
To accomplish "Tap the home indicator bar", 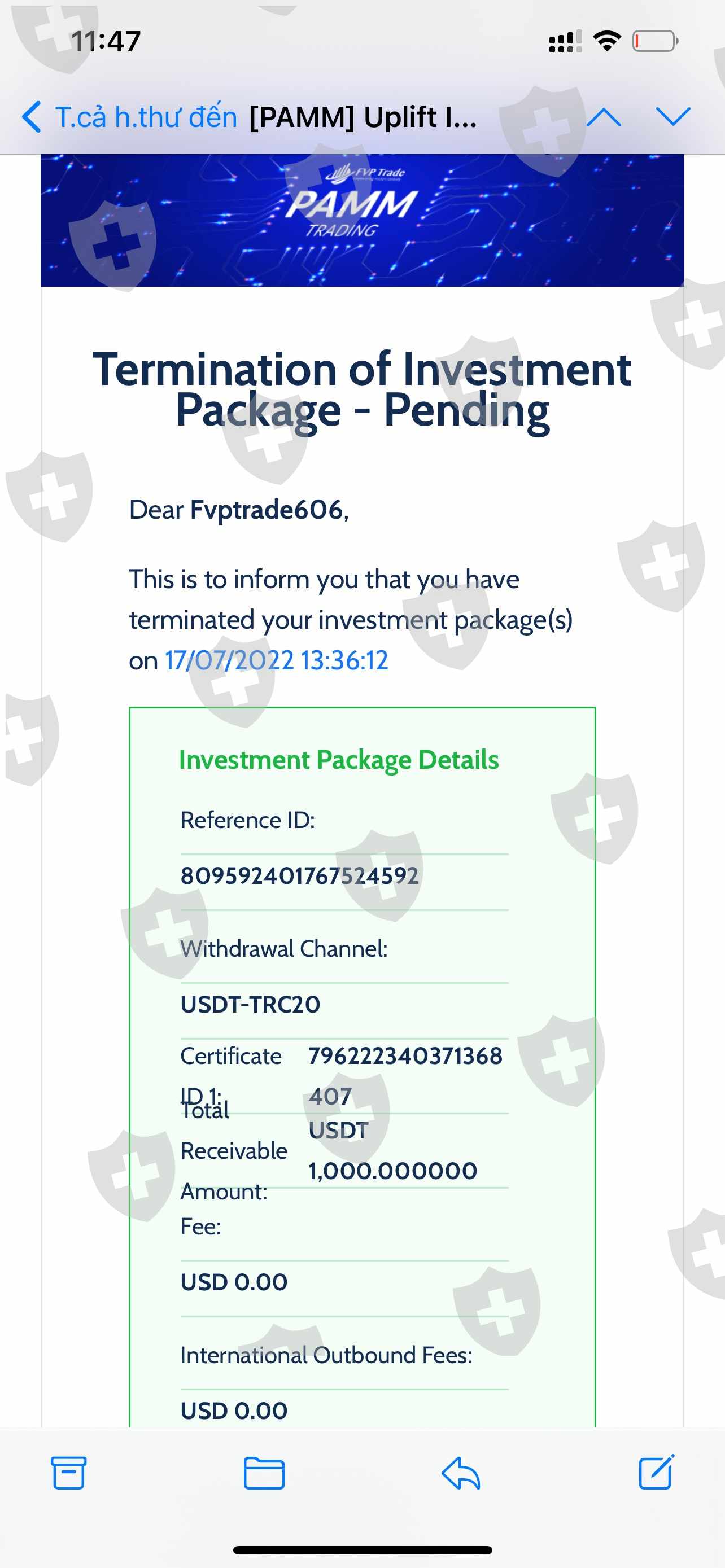I will (362, 1550).
